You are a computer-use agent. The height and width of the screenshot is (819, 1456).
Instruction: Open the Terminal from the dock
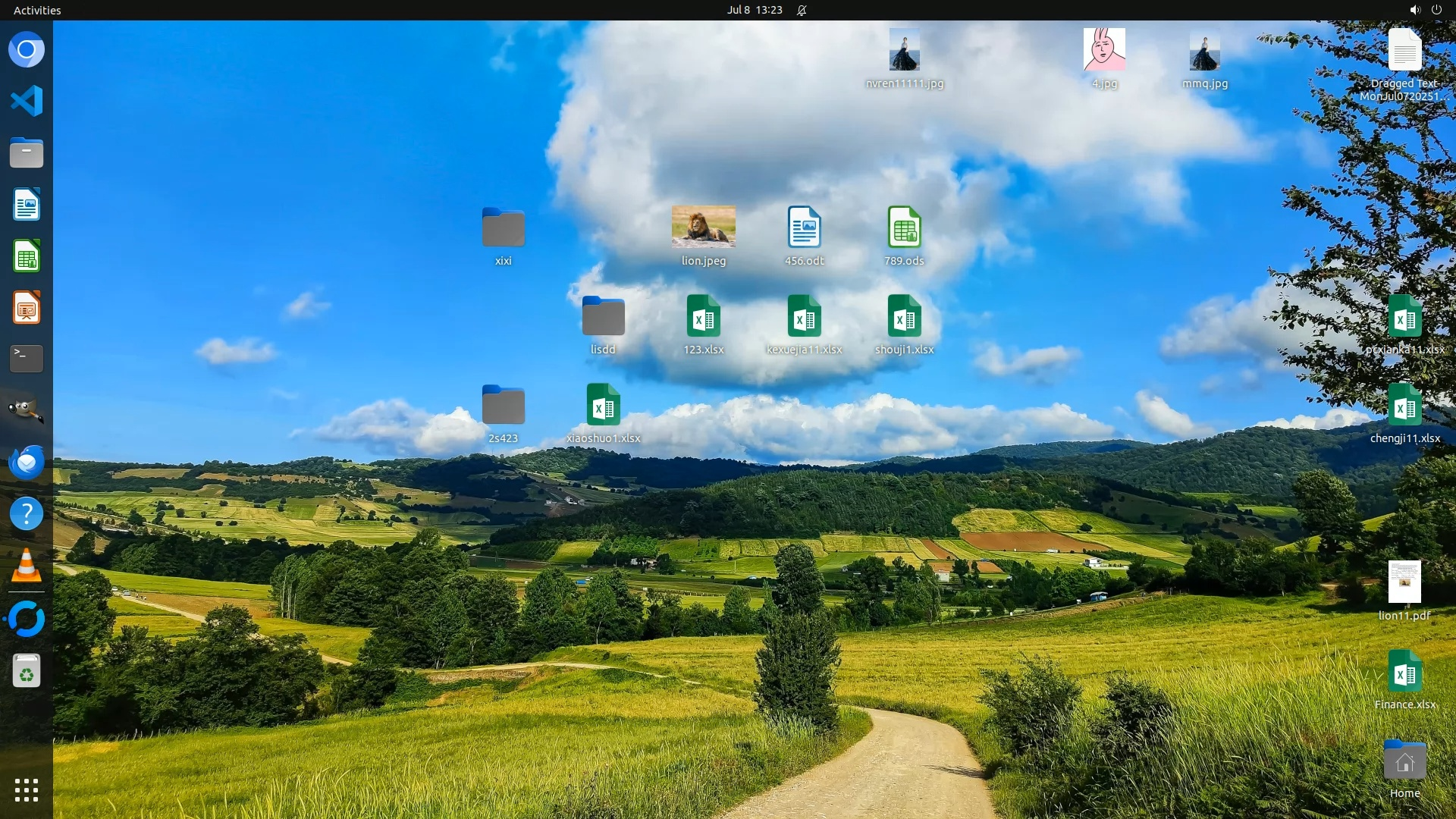(x=27, y=359)
